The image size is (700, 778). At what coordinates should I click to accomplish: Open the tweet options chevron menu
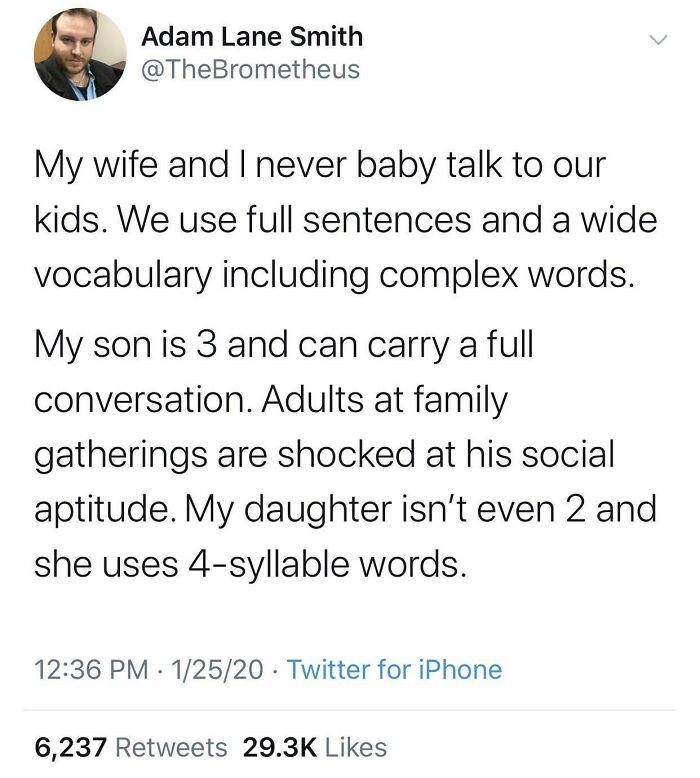[657, 40]
